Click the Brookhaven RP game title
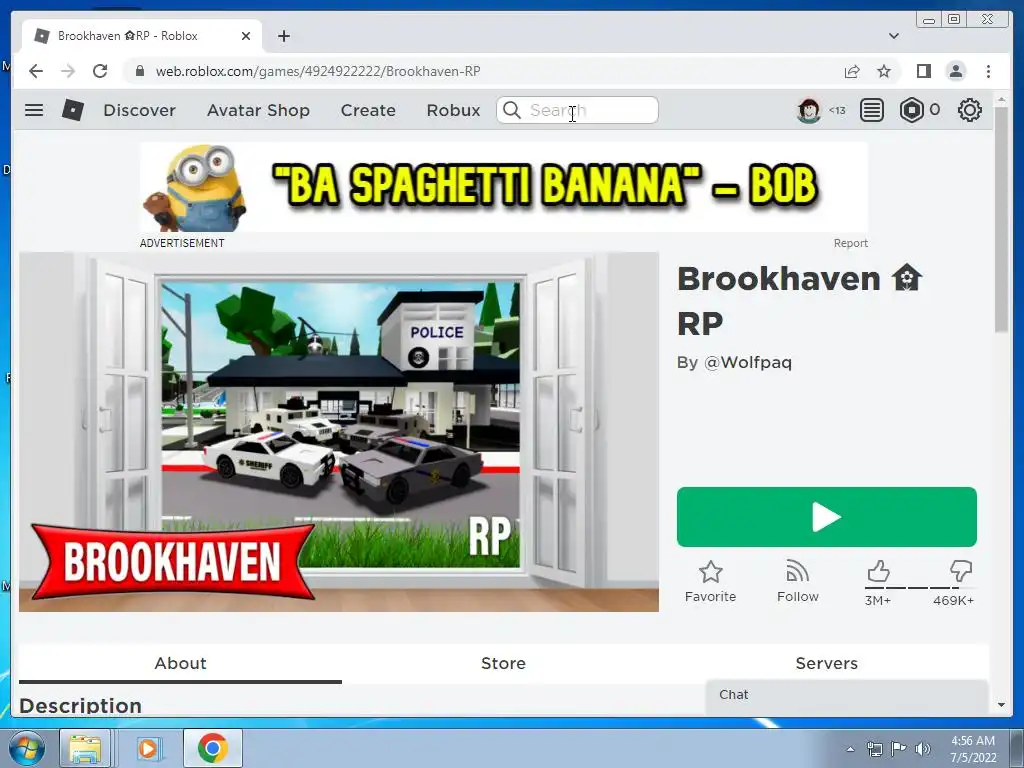The width and height of the screenshot is (1024, 768). pyautogui.click(x=799, y=301)
